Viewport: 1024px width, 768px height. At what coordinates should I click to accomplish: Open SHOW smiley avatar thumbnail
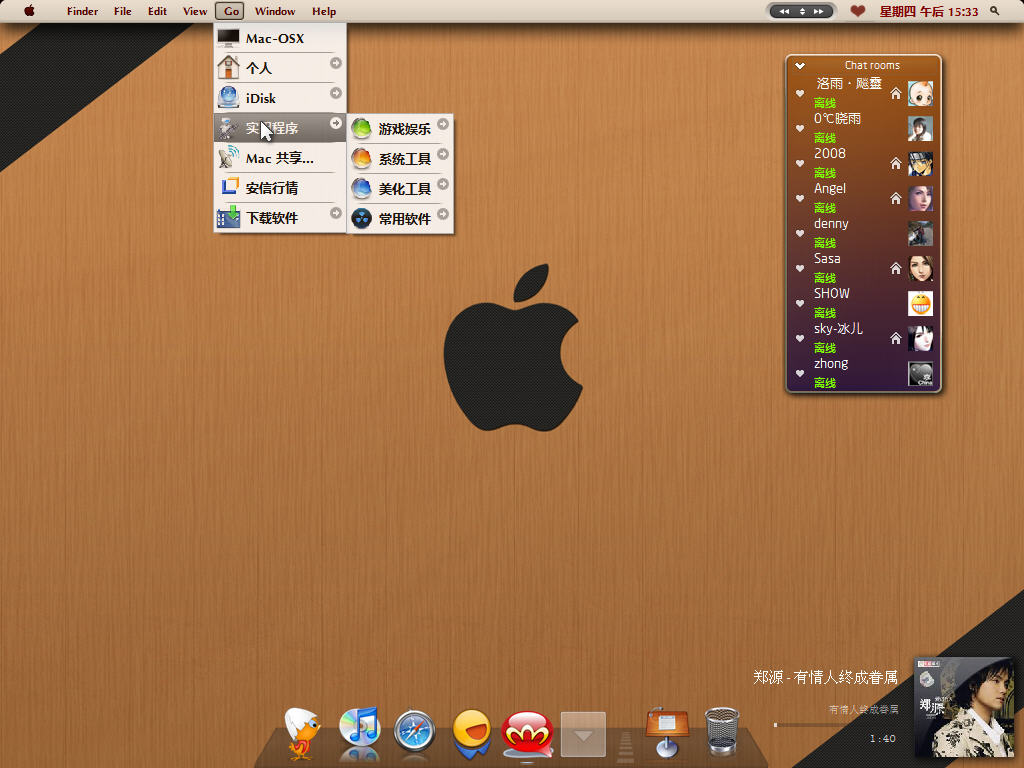920,304
